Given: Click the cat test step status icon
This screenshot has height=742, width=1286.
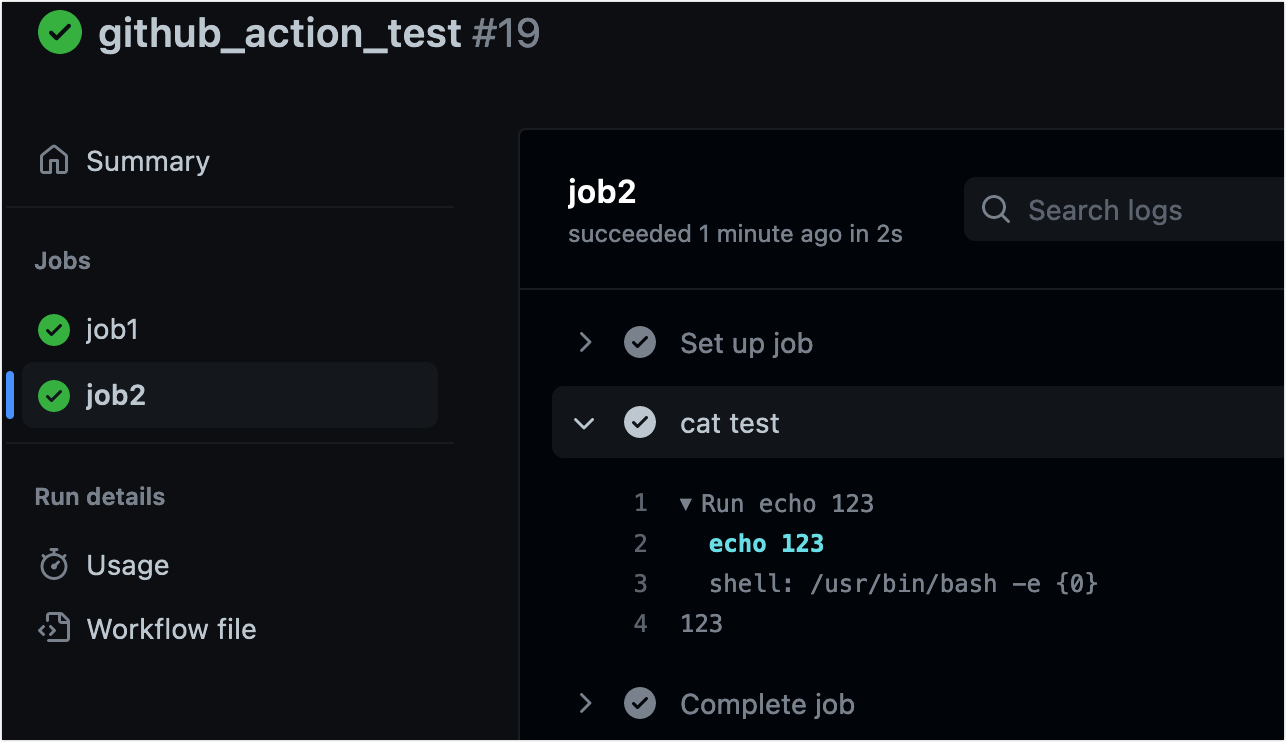Looking at the screenshot, I should click(x=640, y=423).
